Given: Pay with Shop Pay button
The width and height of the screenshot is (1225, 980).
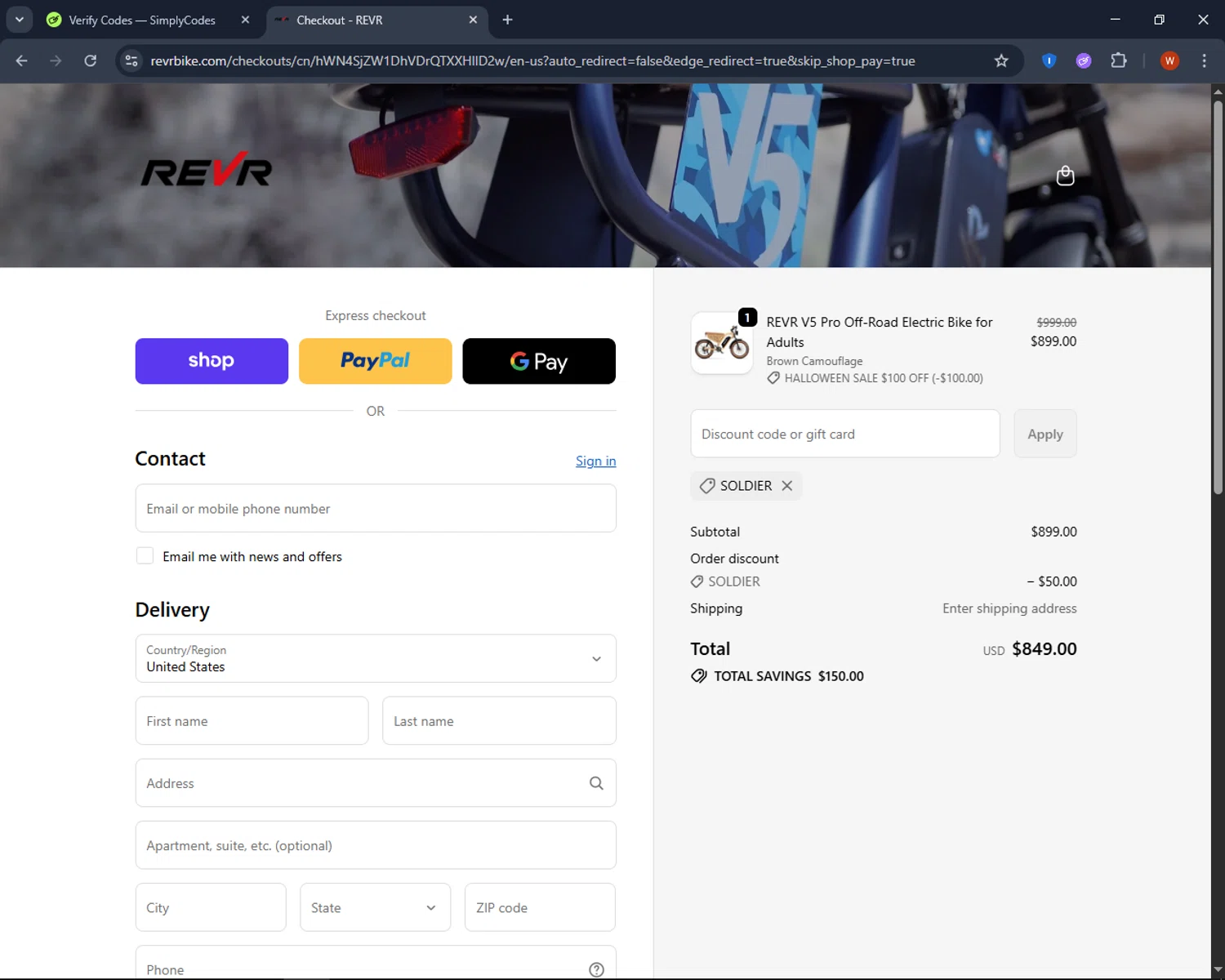Looking at the screenshot, I should (212, 361).
